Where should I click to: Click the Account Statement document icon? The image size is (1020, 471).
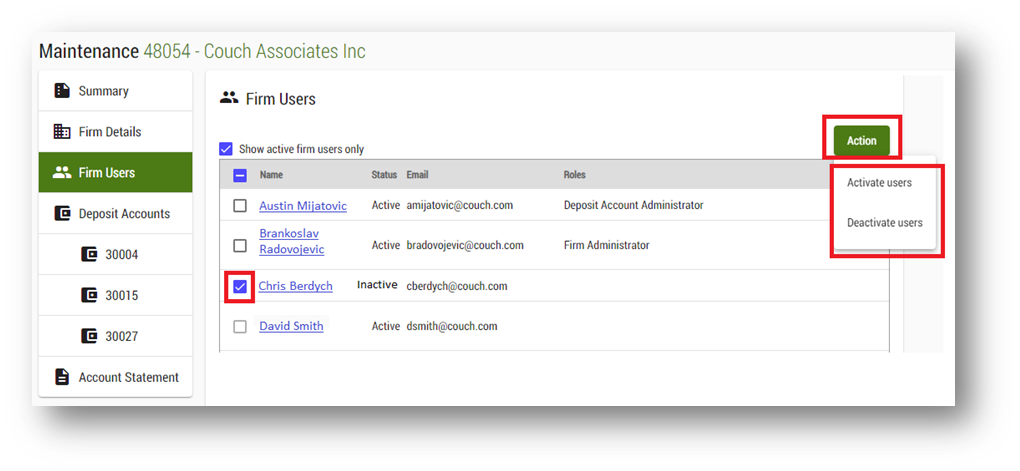[x=62, y=377]
